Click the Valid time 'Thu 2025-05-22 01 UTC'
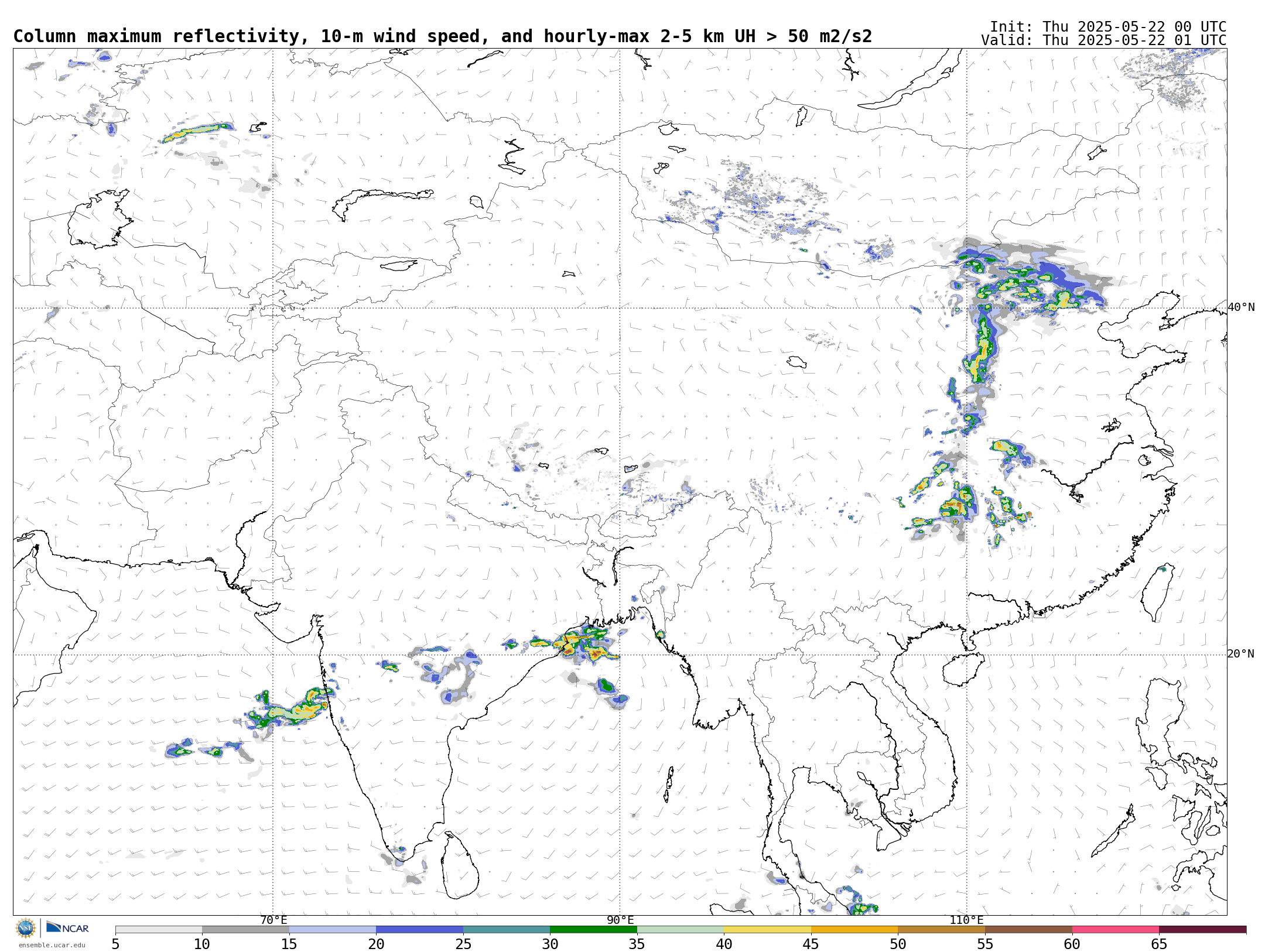 [1134, 40]
